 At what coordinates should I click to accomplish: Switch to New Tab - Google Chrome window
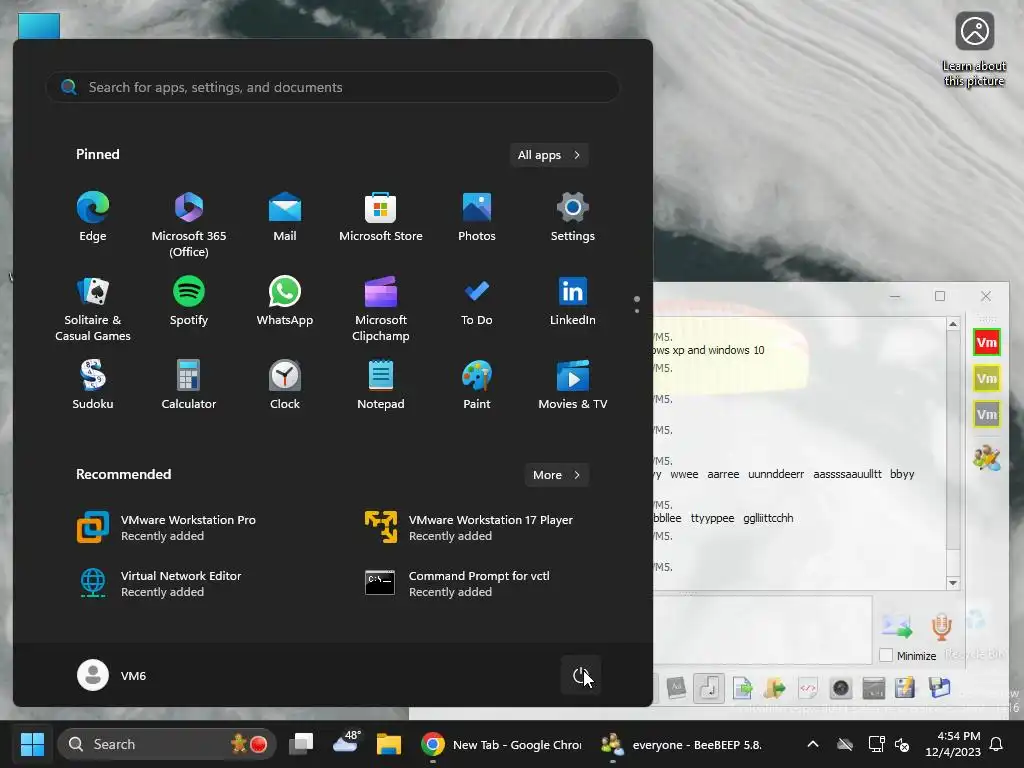502,744
